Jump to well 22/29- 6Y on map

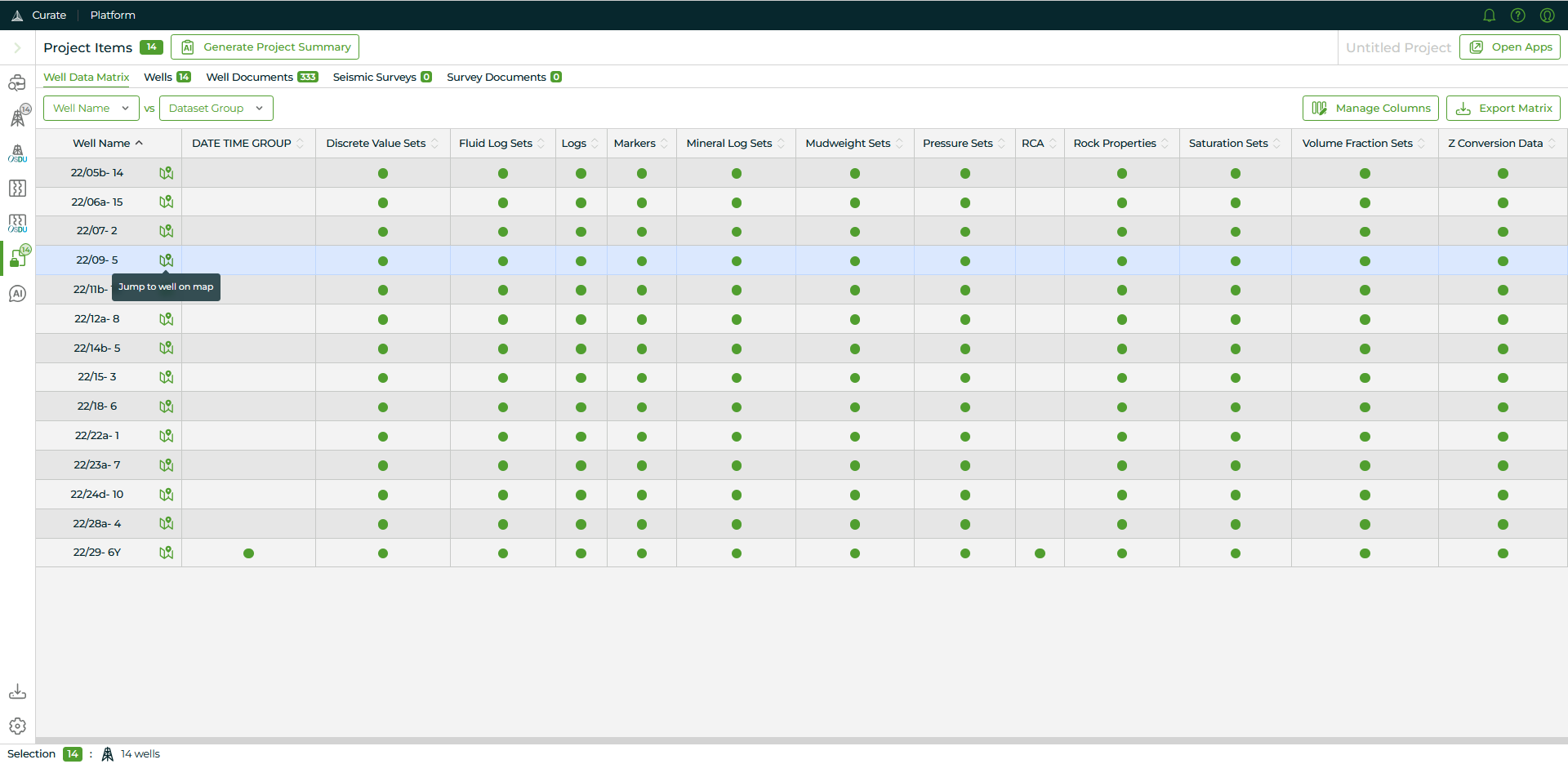[x=166, y=553]
